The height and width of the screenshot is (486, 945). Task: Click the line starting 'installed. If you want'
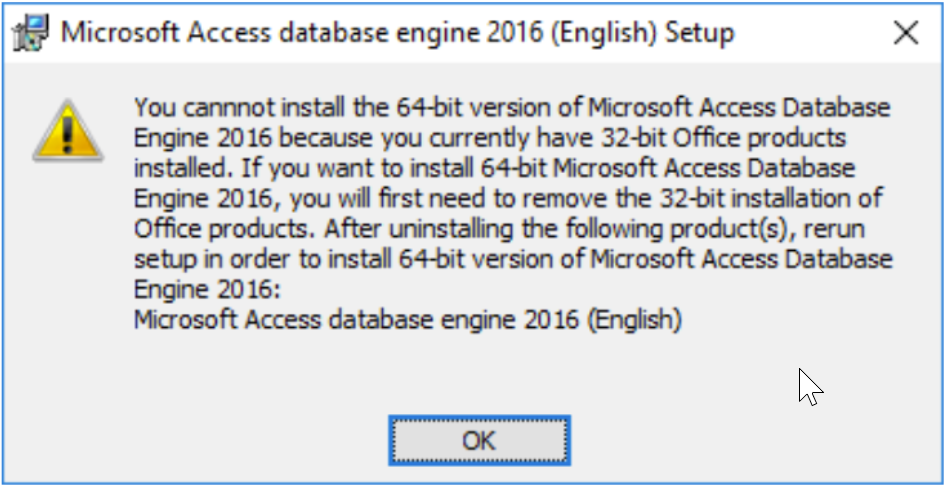click(x=495, y=167)
